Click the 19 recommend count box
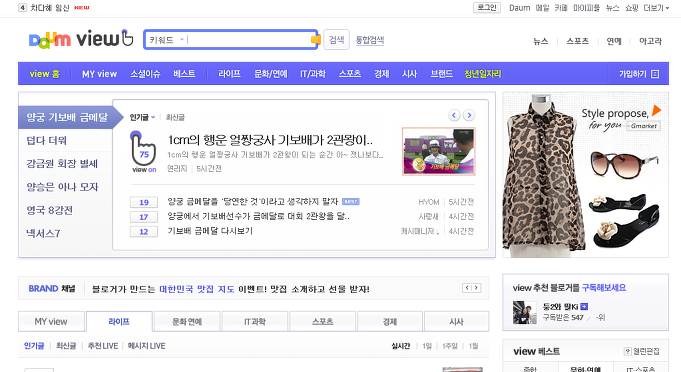 [144, 202]
